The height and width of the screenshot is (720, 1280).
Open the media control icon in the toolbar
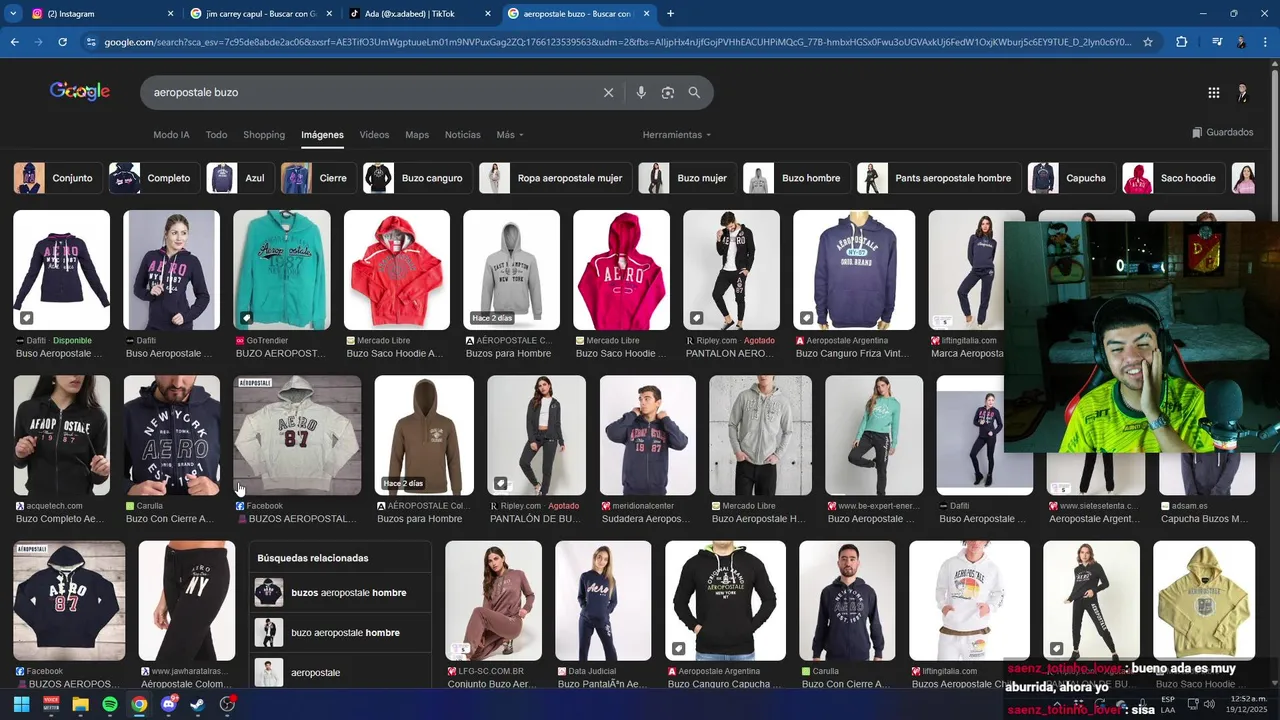(x=1216, y=42)
